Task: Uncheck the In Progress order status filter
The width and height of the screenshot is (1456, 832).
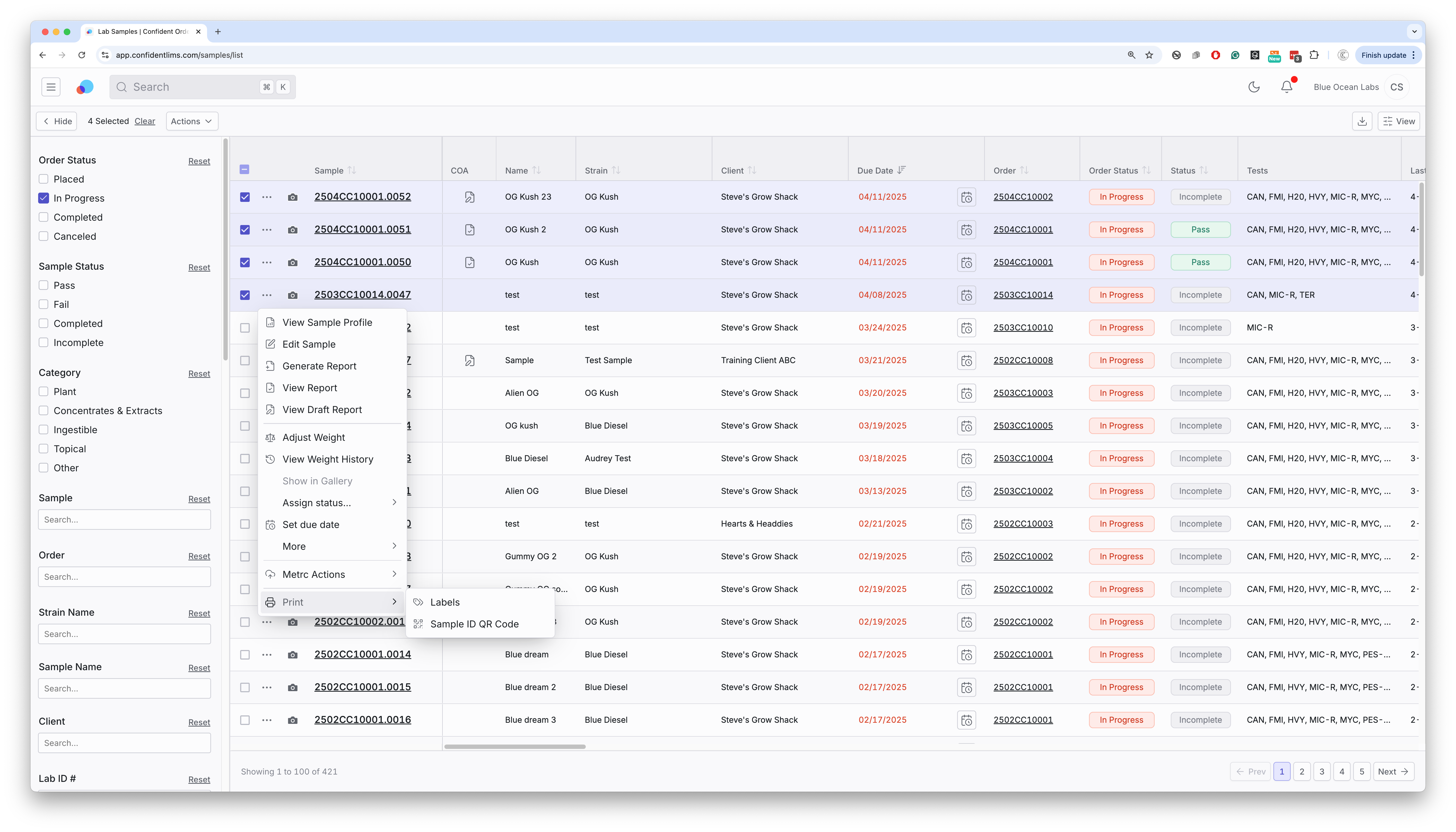Action: pos(43,198)
